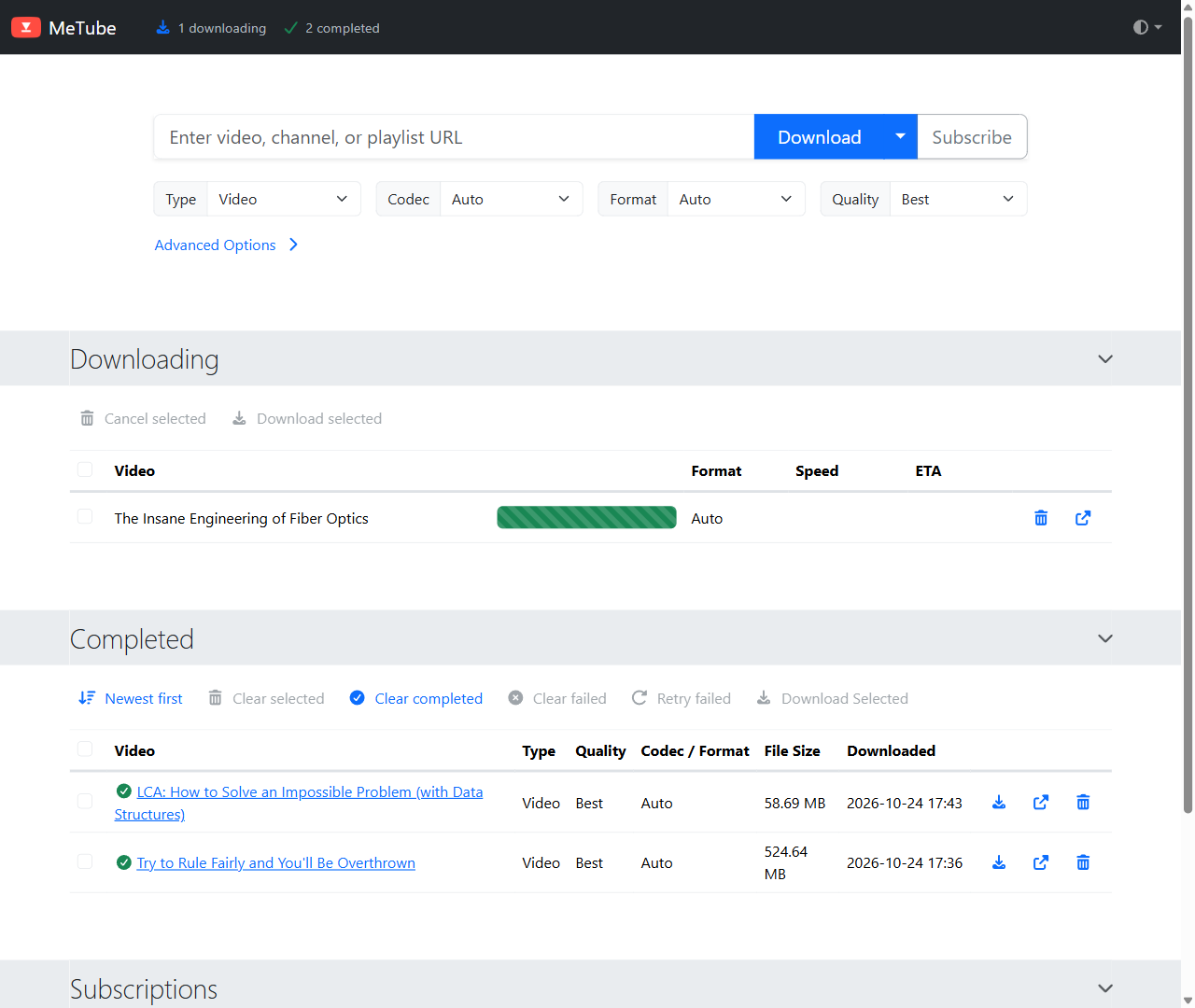The width and height of the screenshot is (1195, 1008).
Task: Click Clear selected in Completed toolbar
Action: tap(266, 698)
